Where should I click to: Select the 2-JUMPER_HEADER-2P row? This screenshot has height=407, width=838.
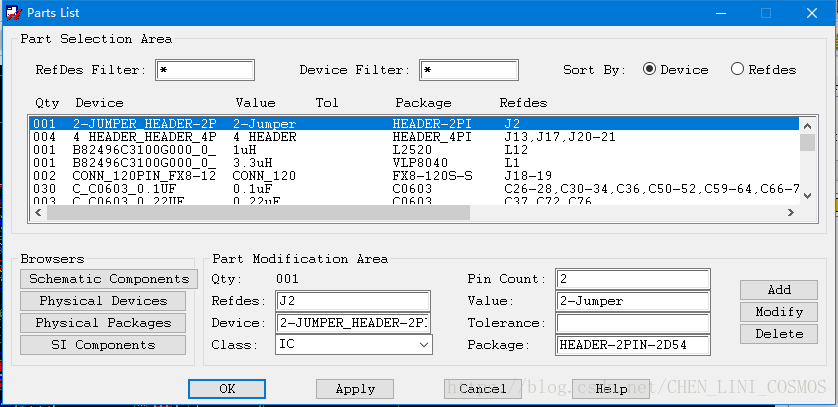click(x=414, y=124)
